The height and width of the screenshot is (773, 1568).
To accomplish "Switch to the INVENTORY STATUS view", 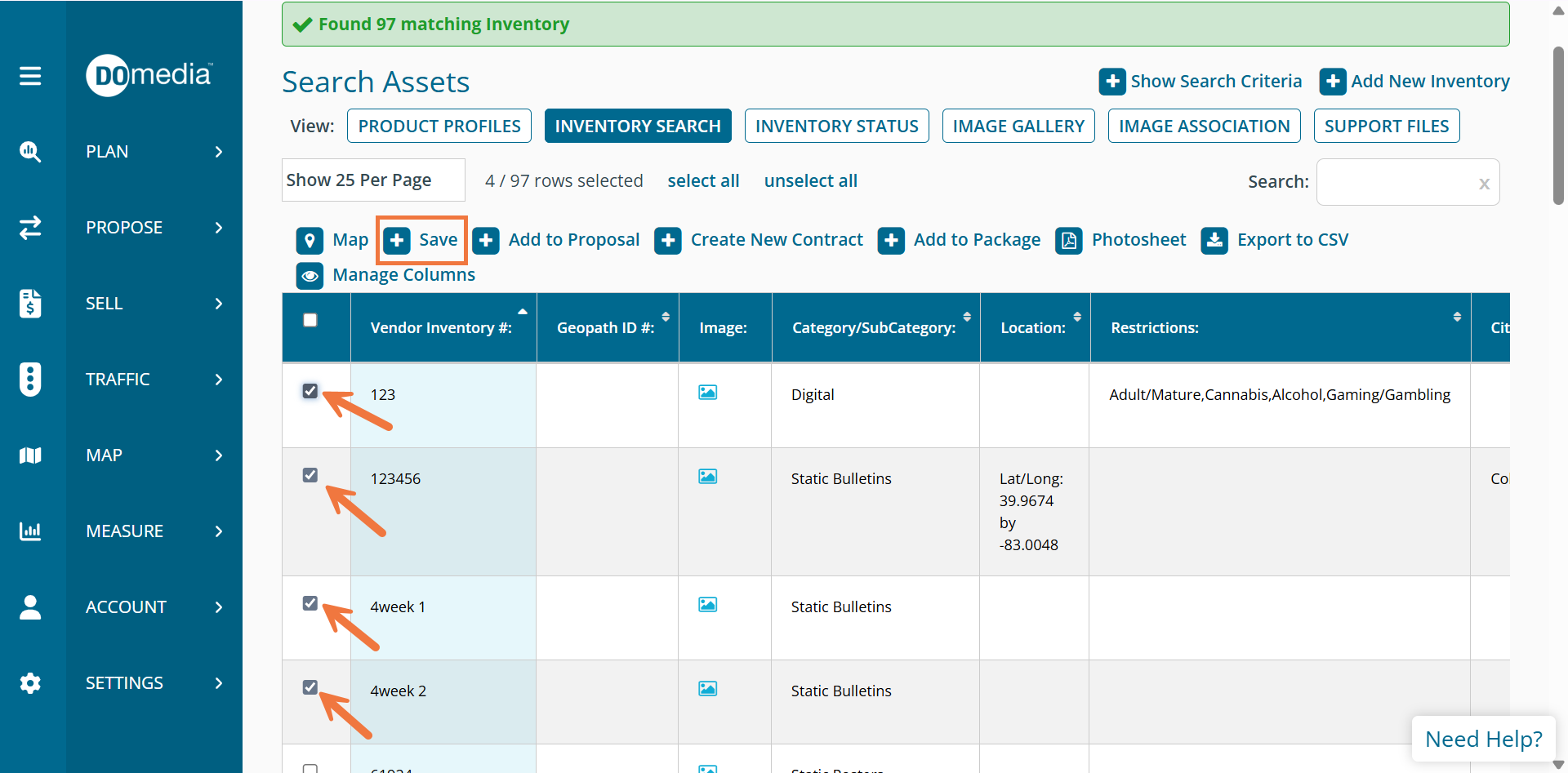I will 836,127.
